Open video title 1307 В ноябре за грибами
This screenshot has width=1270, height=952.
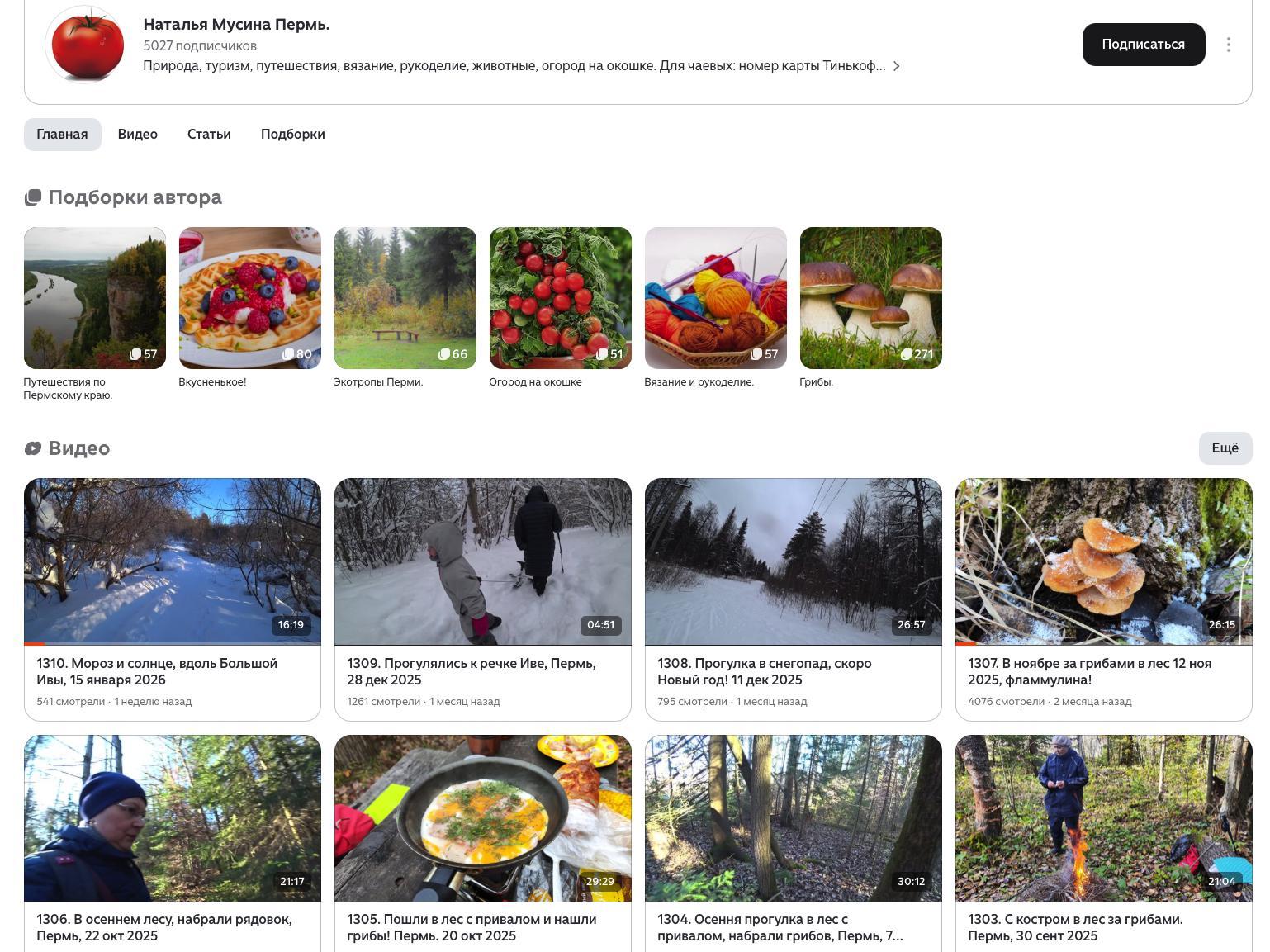(1089, 671)
